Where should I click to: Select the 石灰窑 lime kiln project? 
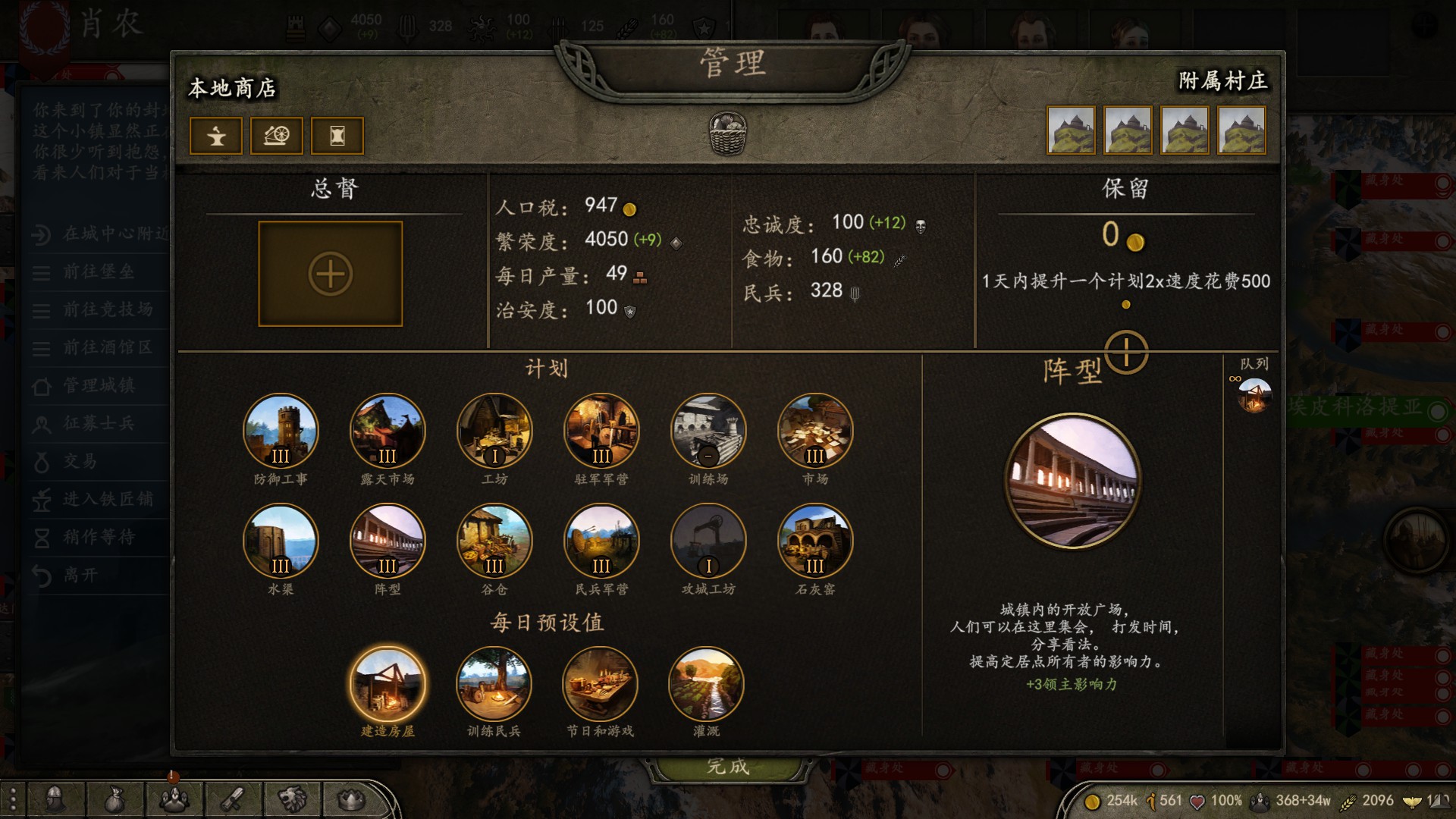coord(815,541)
